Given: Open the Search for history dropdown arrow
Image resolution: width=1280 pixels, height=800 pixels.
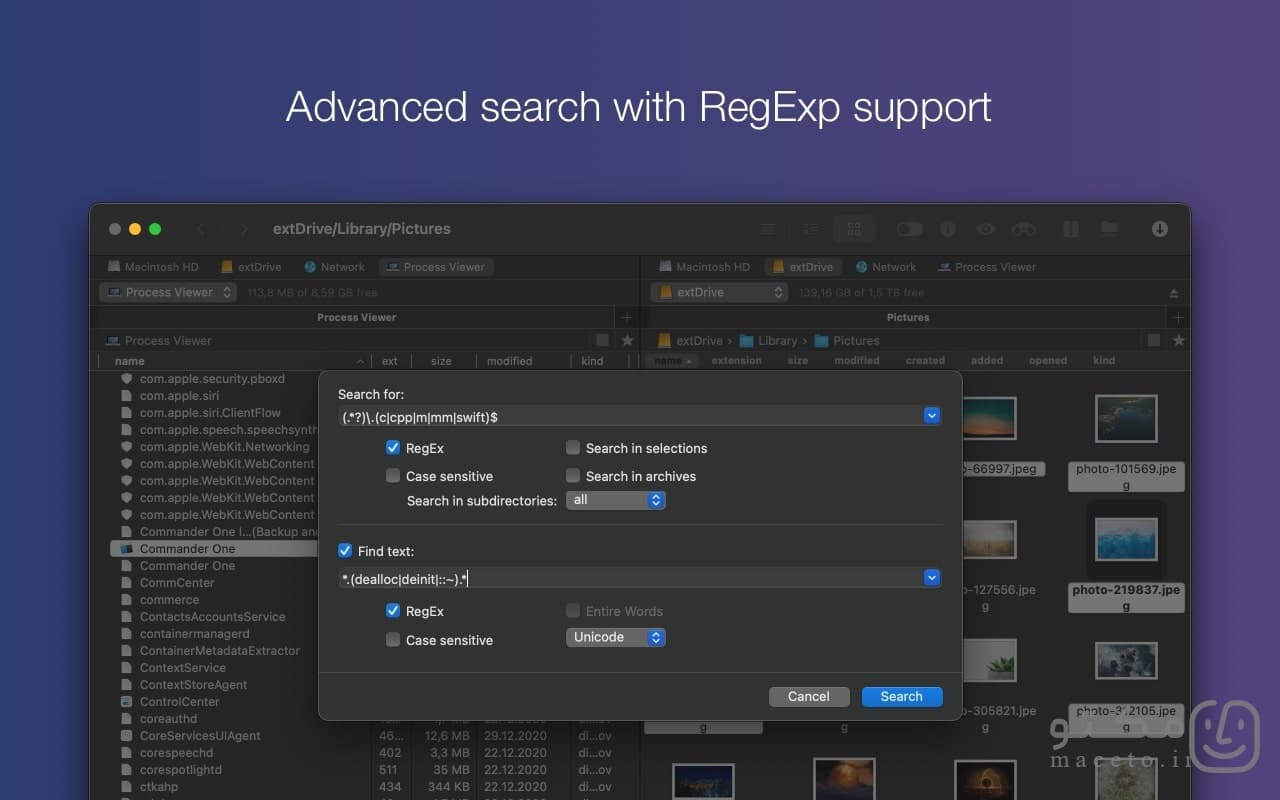Looking at the screenshot, I should [932, 416].
